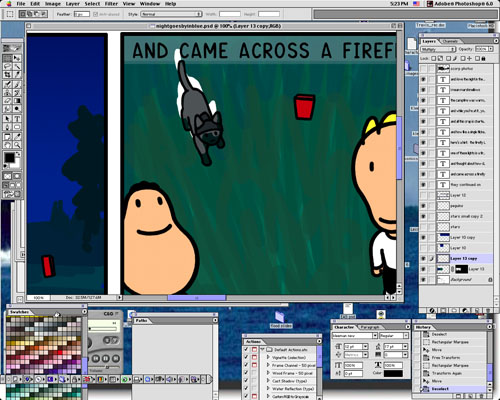This screenshot has height=400, width=500.
Task: Select the Path Component Selection tool
Action: pos(7,119)
